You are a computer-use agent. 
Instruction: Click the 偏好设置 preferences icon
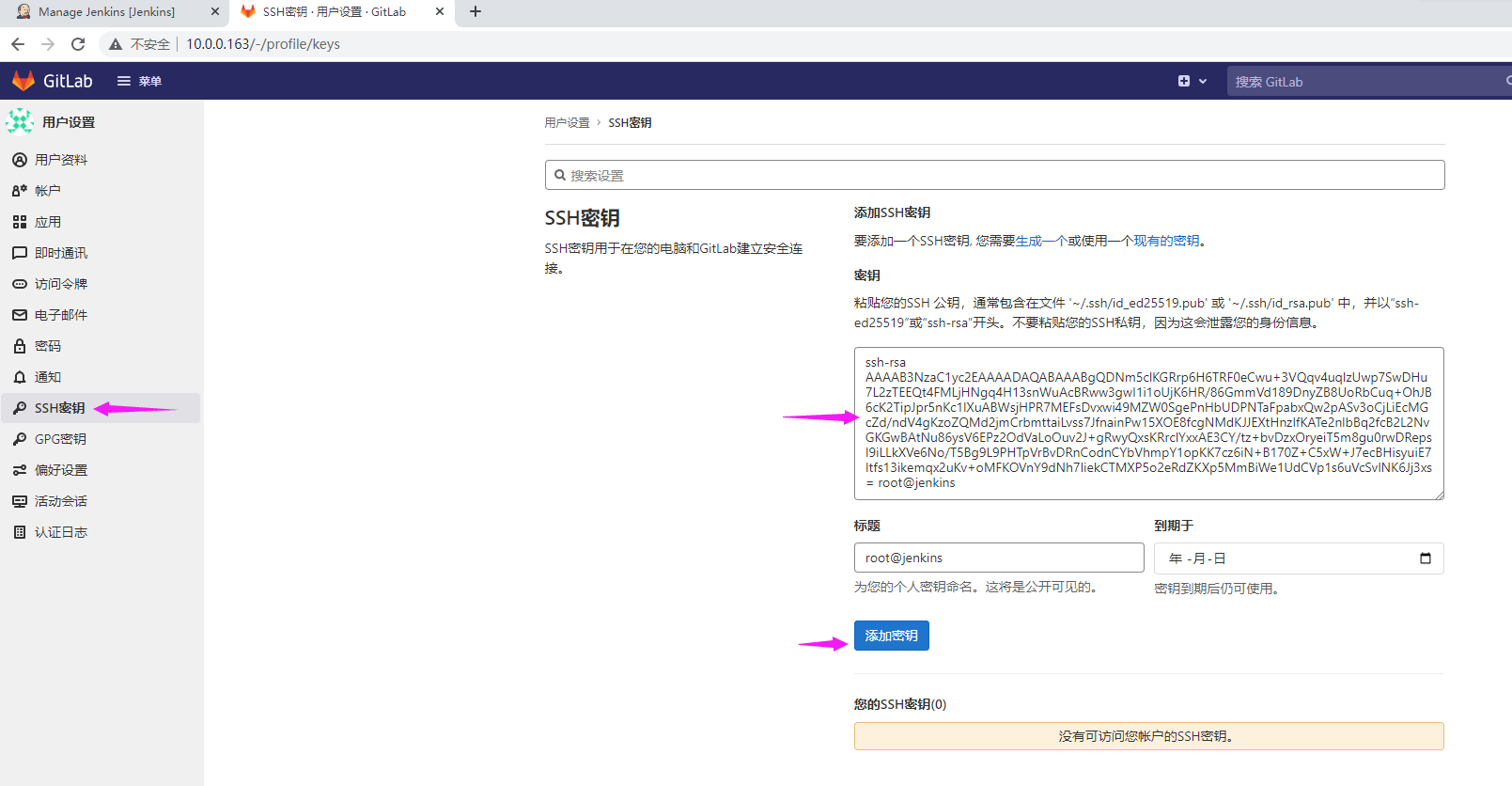tap(20, 470)
